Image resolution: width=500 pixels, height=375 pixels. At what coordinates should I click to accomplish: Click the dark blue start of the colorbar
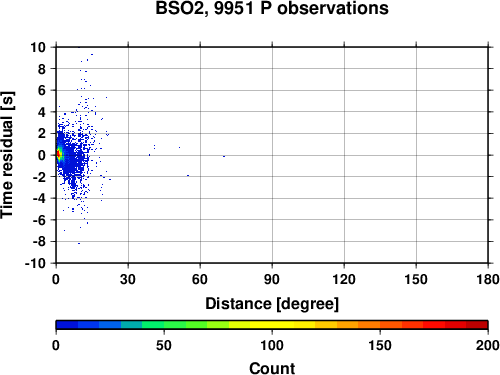click(67, 325)
